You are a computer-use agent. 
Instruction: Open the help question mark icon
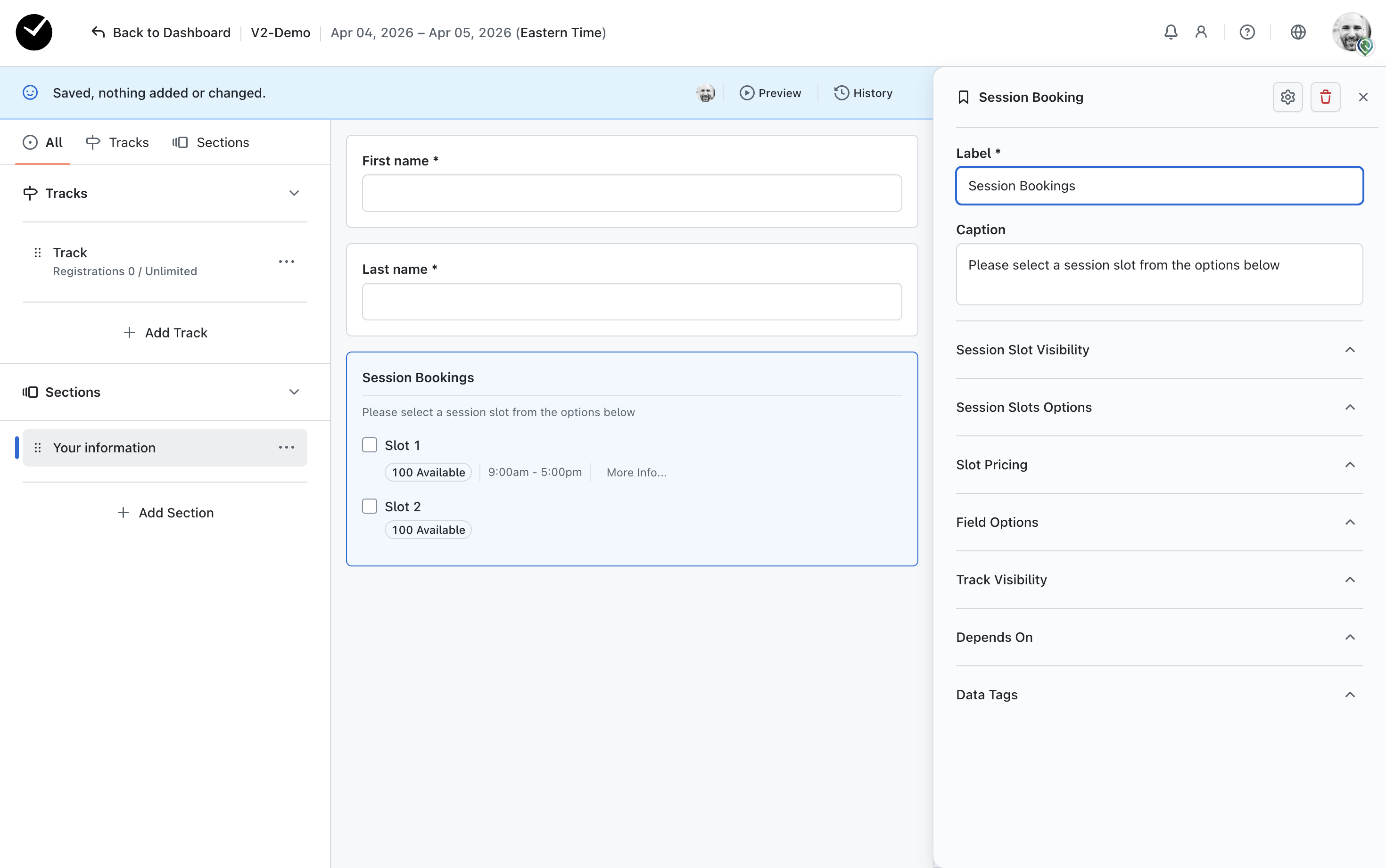[x=1246, y=32]
